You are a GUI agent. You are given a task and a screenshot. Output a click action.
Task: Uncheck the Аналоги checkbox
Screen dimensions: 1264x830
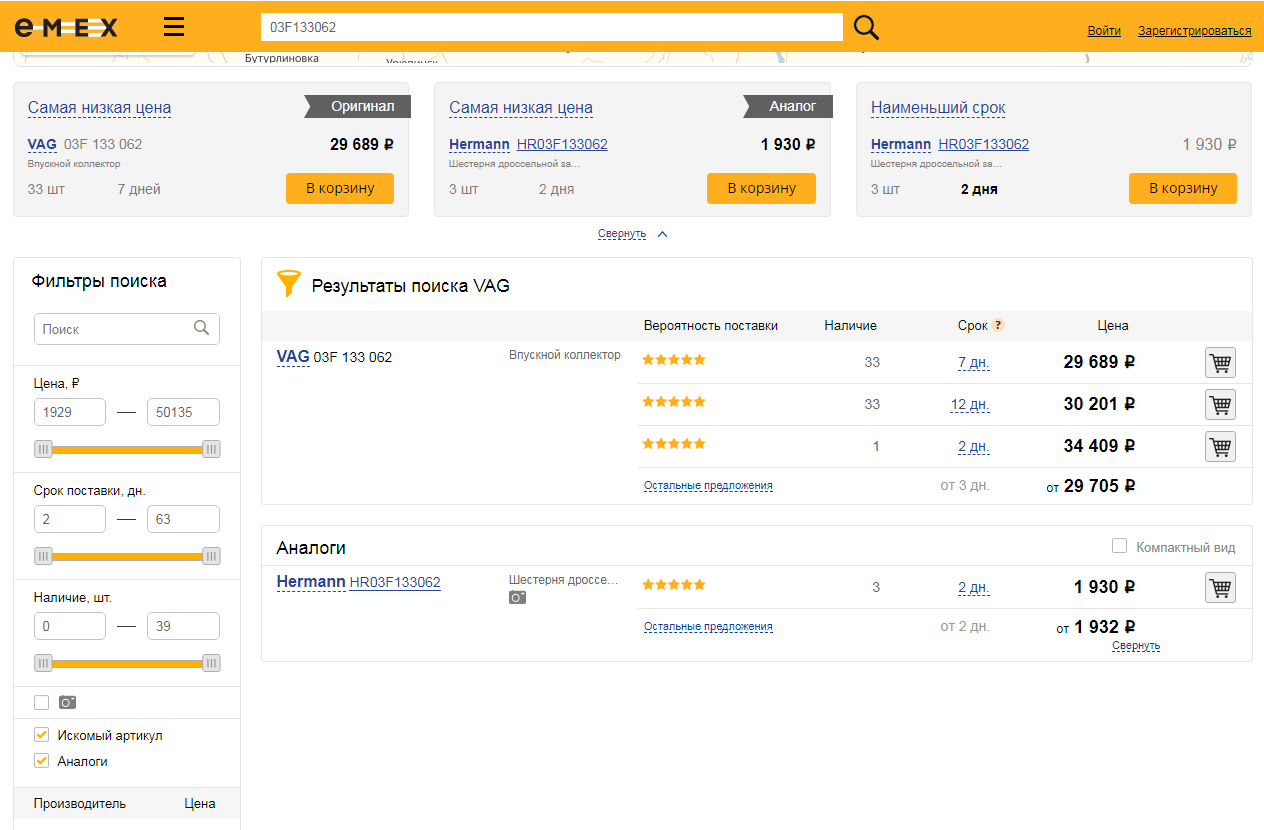tap(41, 761)
